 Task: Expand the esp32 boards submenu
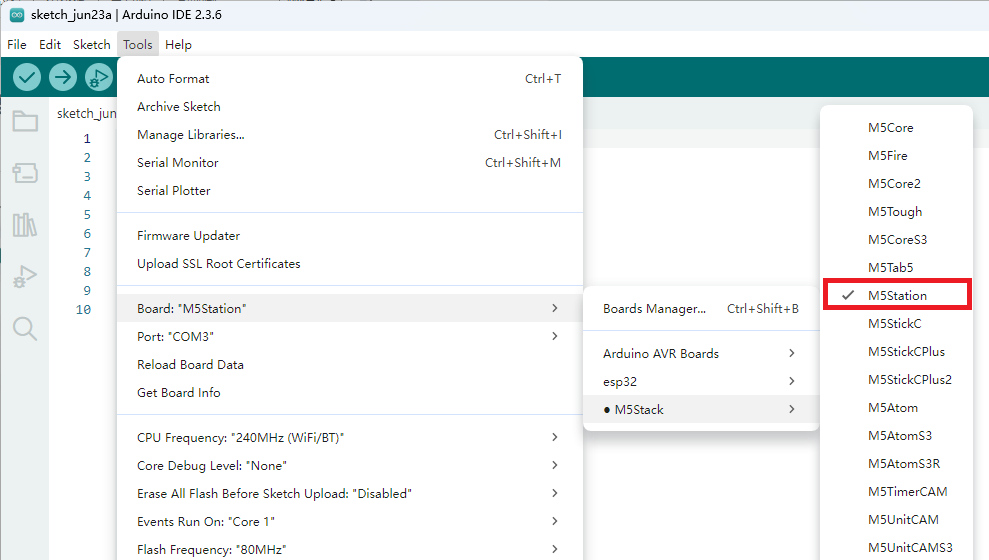tap(701, 382)
